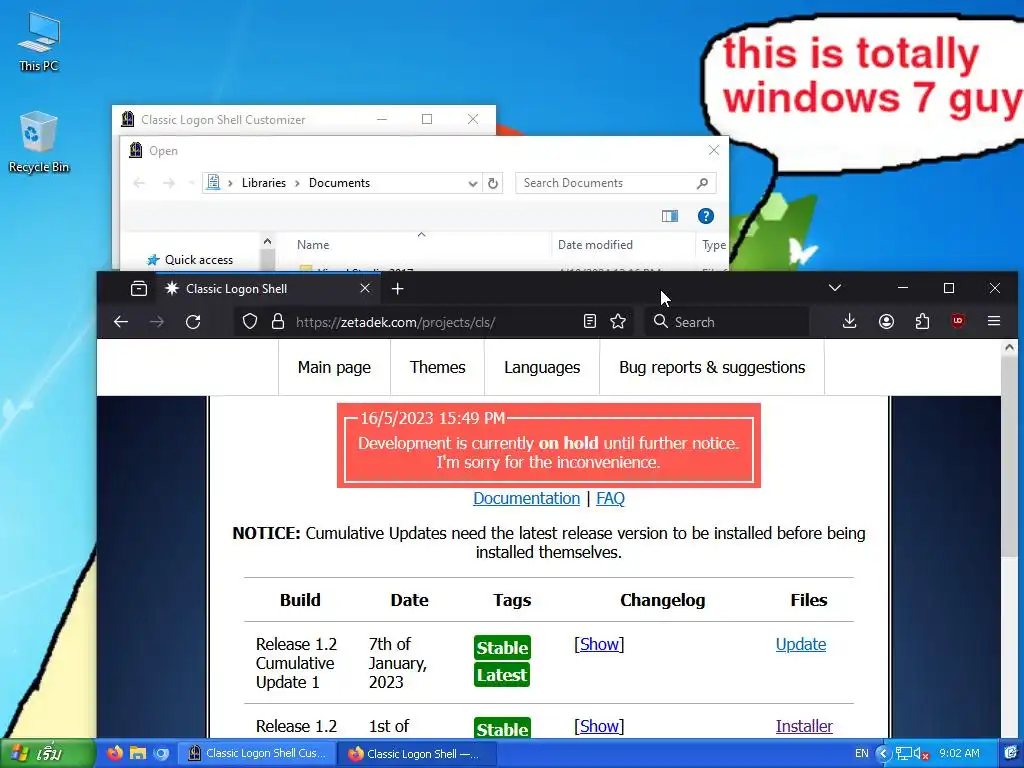The image size is (1024, 768).
Task: Expand address path dropdown in Open dialog
Action: 473,184
